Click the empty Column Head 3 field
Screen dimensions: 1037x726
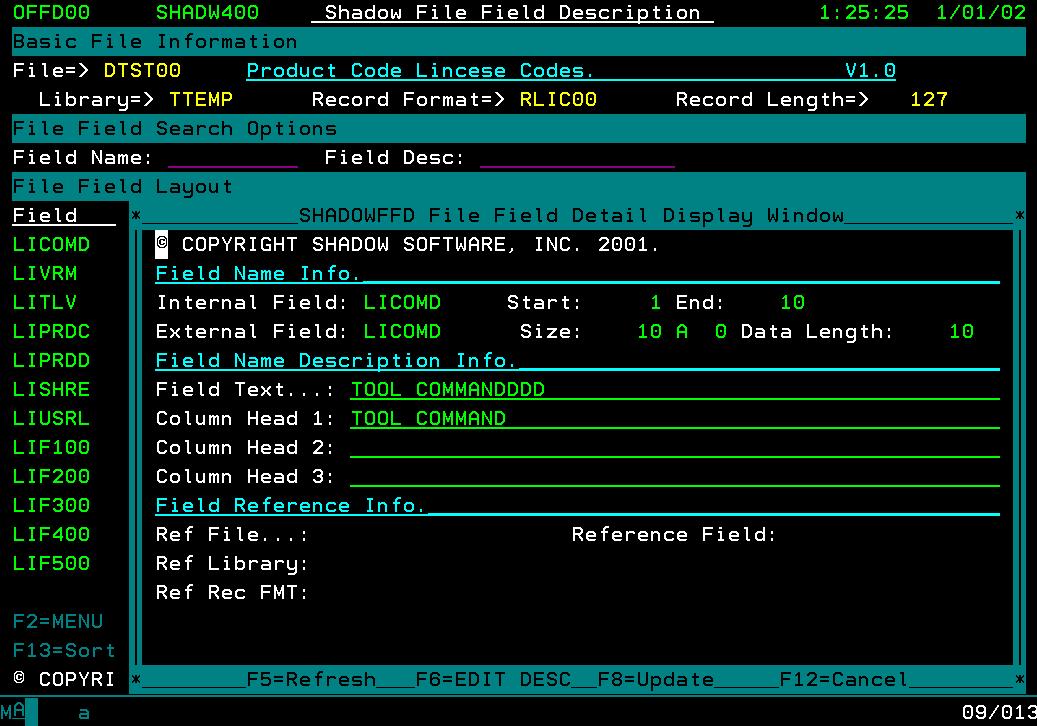675,477
